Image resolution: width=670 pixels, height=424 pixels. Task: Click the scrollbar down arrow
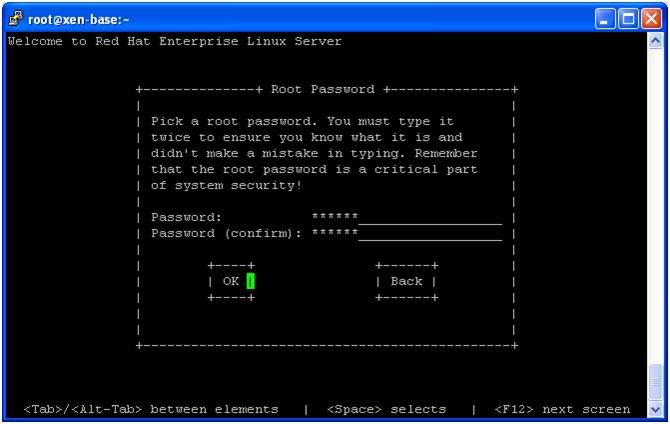click(655, 410)
